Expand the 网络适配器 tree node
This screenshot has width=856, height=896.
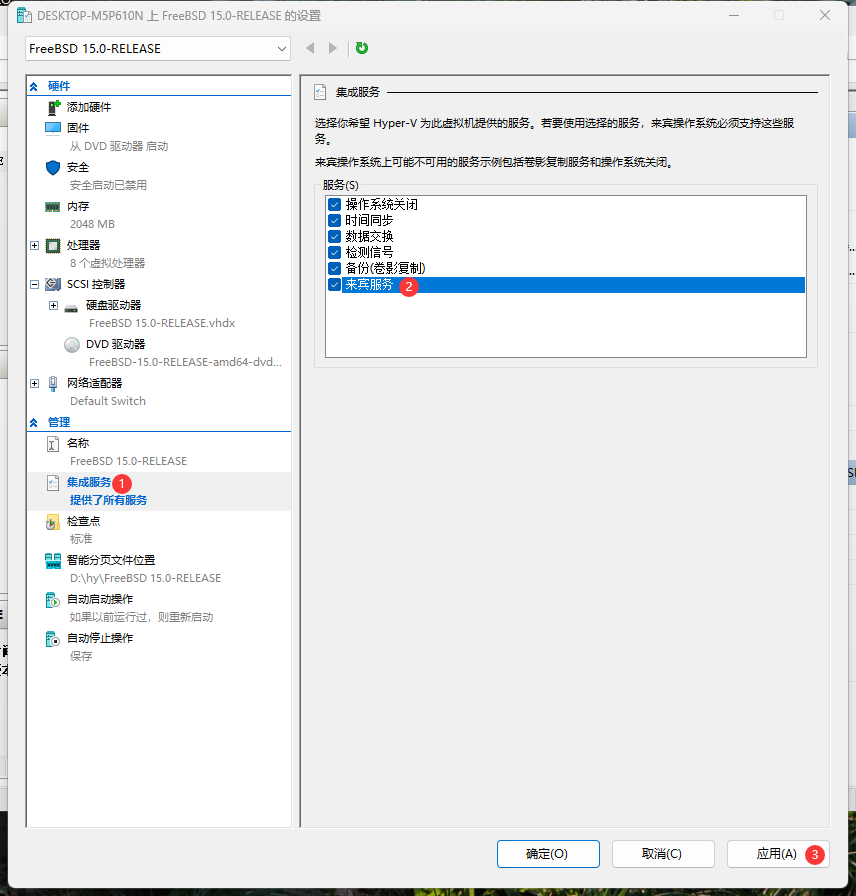[34, 383]
